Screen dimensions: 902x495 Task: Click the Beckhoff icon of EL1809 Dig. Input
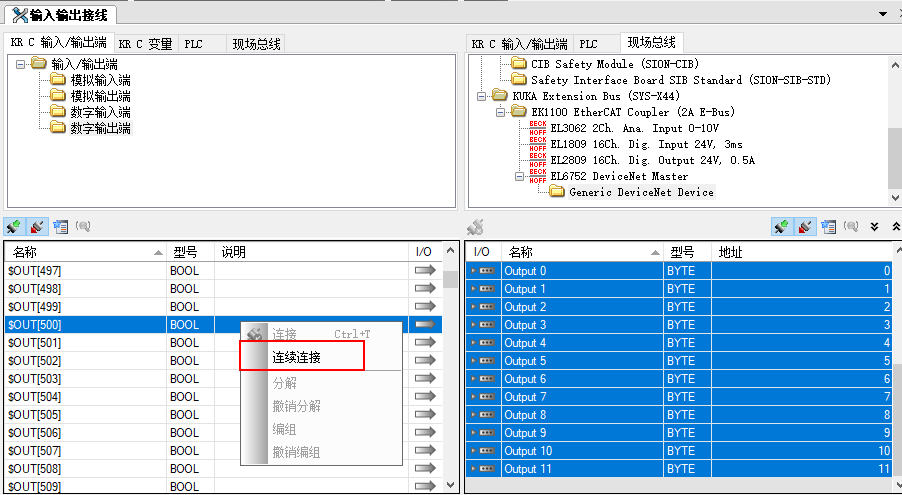point(538,144)
